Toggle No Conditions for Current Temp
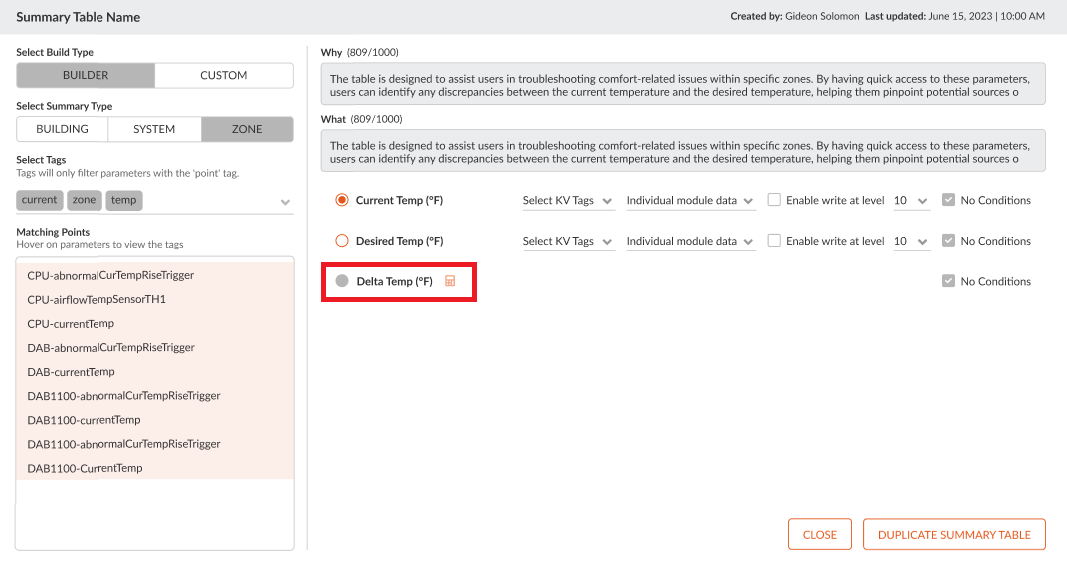 [949, 200]
